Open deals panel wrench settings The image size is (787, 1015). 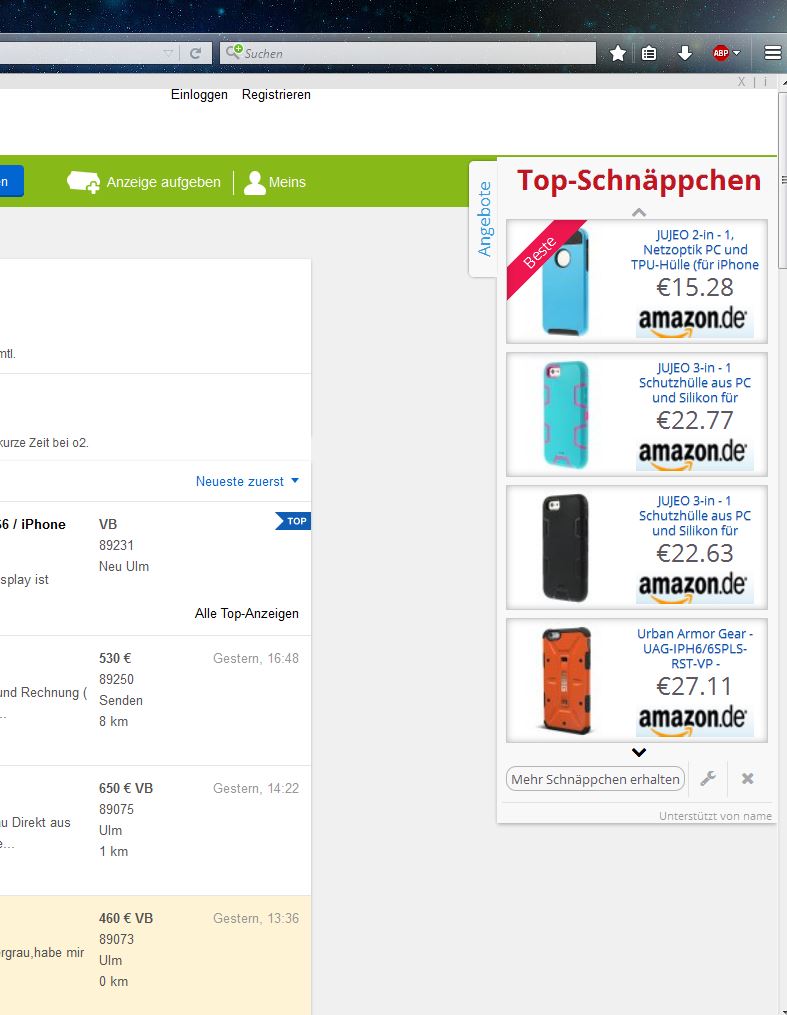tap(708, 779)
